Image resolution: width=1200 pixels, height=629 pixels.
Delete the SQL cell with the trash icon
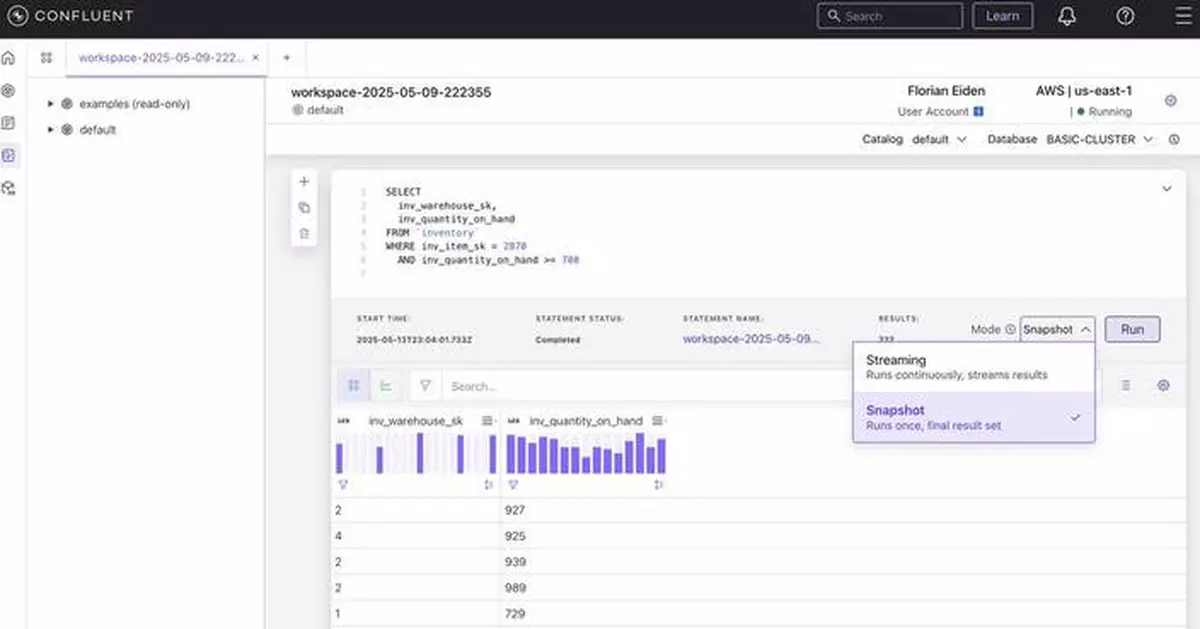pyautogui.click(x=303, y=231)
